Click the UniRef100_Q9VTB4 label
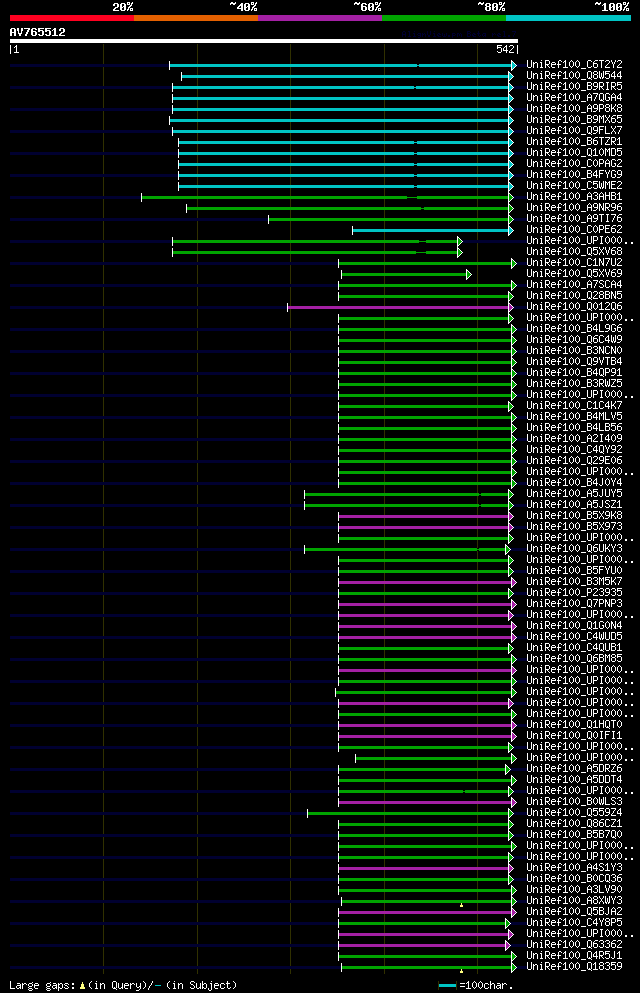The height and width of the screenshot is (993, 640). 574,362
